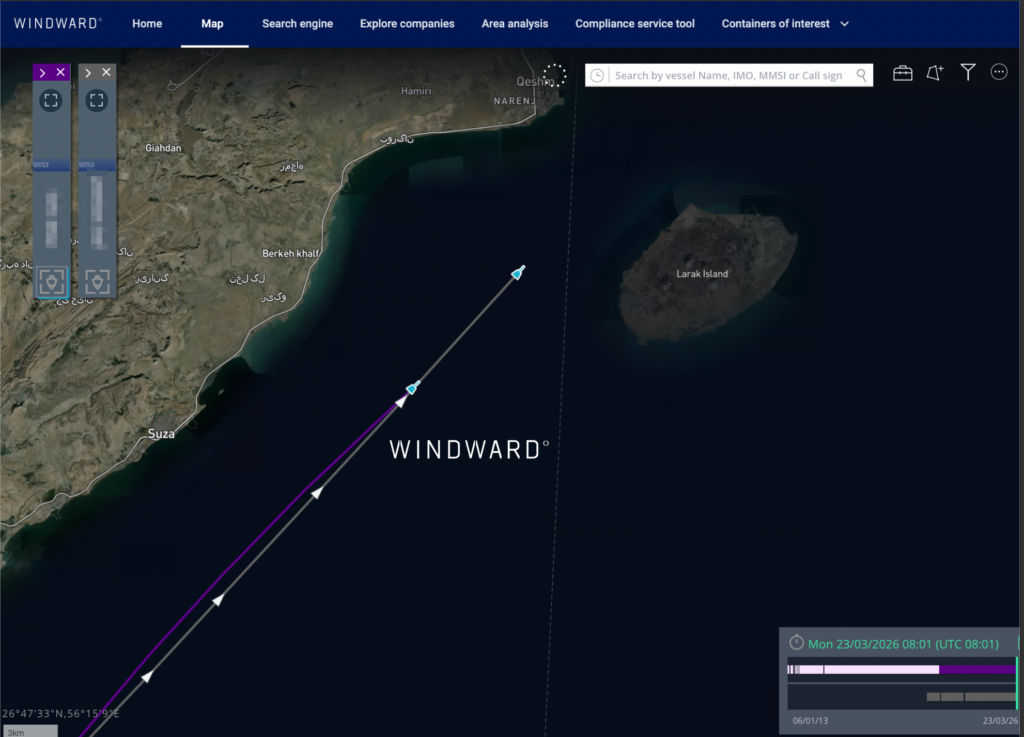The height and width of the screenshot is (737, 1024).
Task: Open Explore companies tab
Action: click(x=407, y=24)
